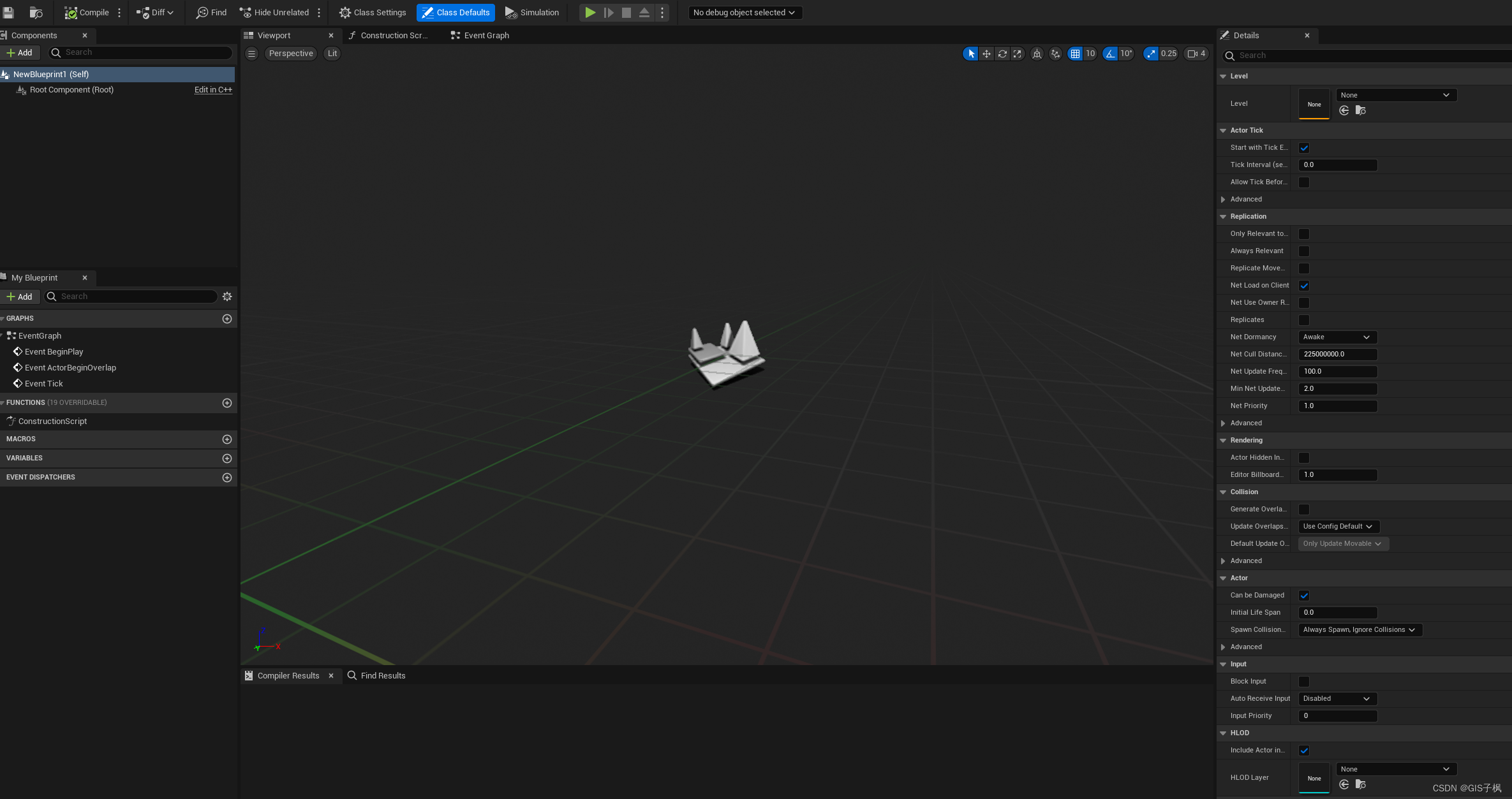Choose the Translate move tool
Image resolution: width=1512 pixels, height=799 pixels.
(x=986, y=54)
